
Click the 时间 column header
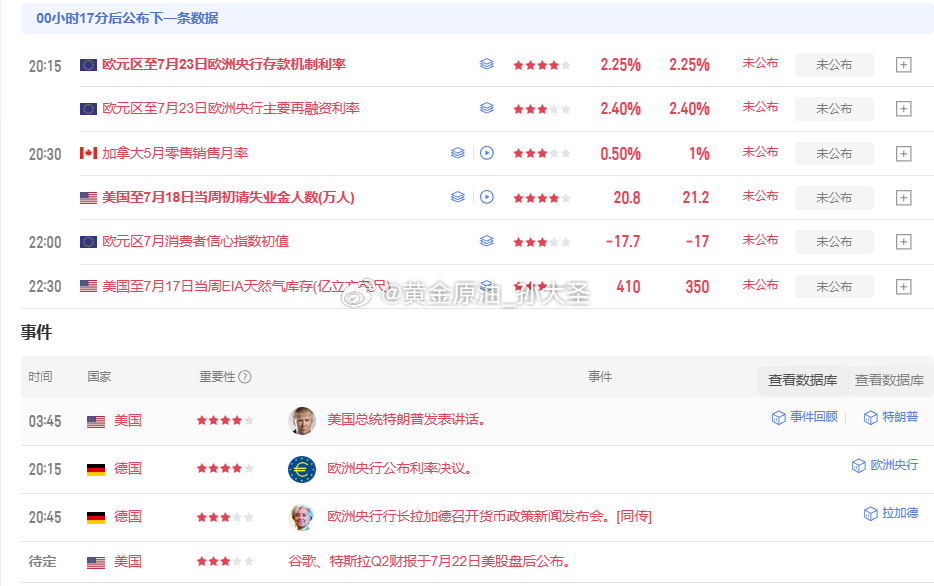click(41, 377)
